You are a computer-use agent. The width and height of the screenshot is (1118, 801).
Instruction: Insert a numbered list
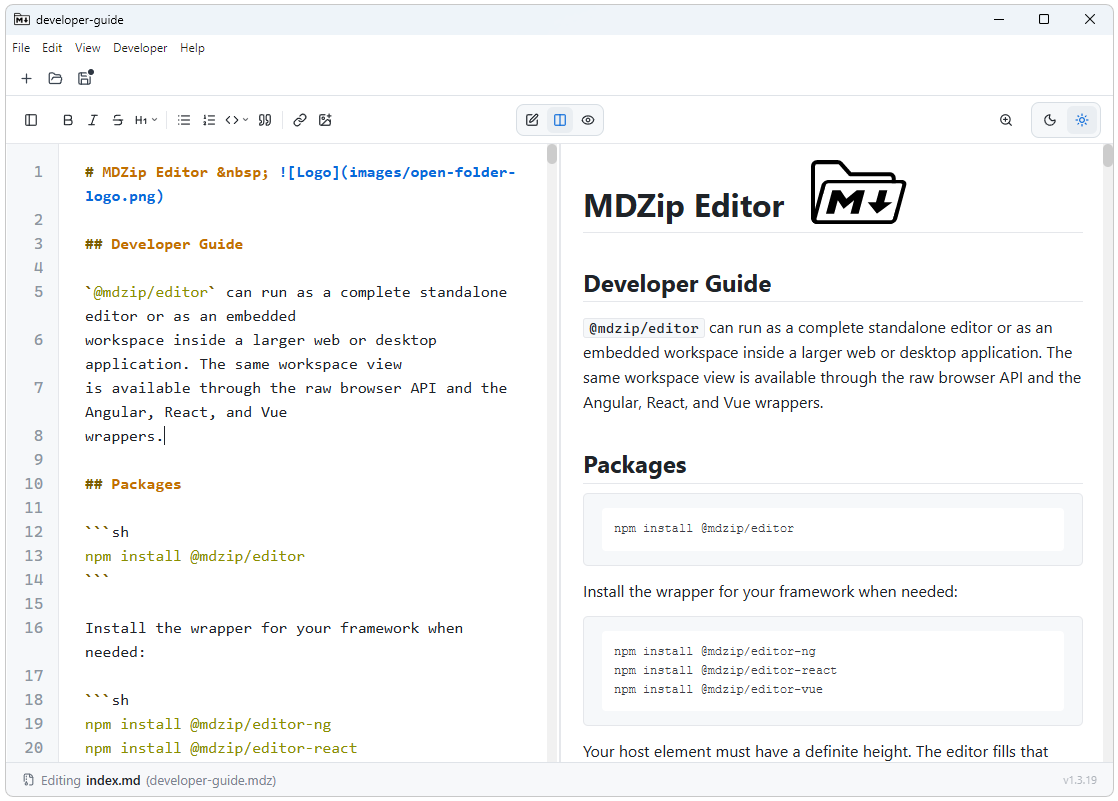[x=209, y=120]
